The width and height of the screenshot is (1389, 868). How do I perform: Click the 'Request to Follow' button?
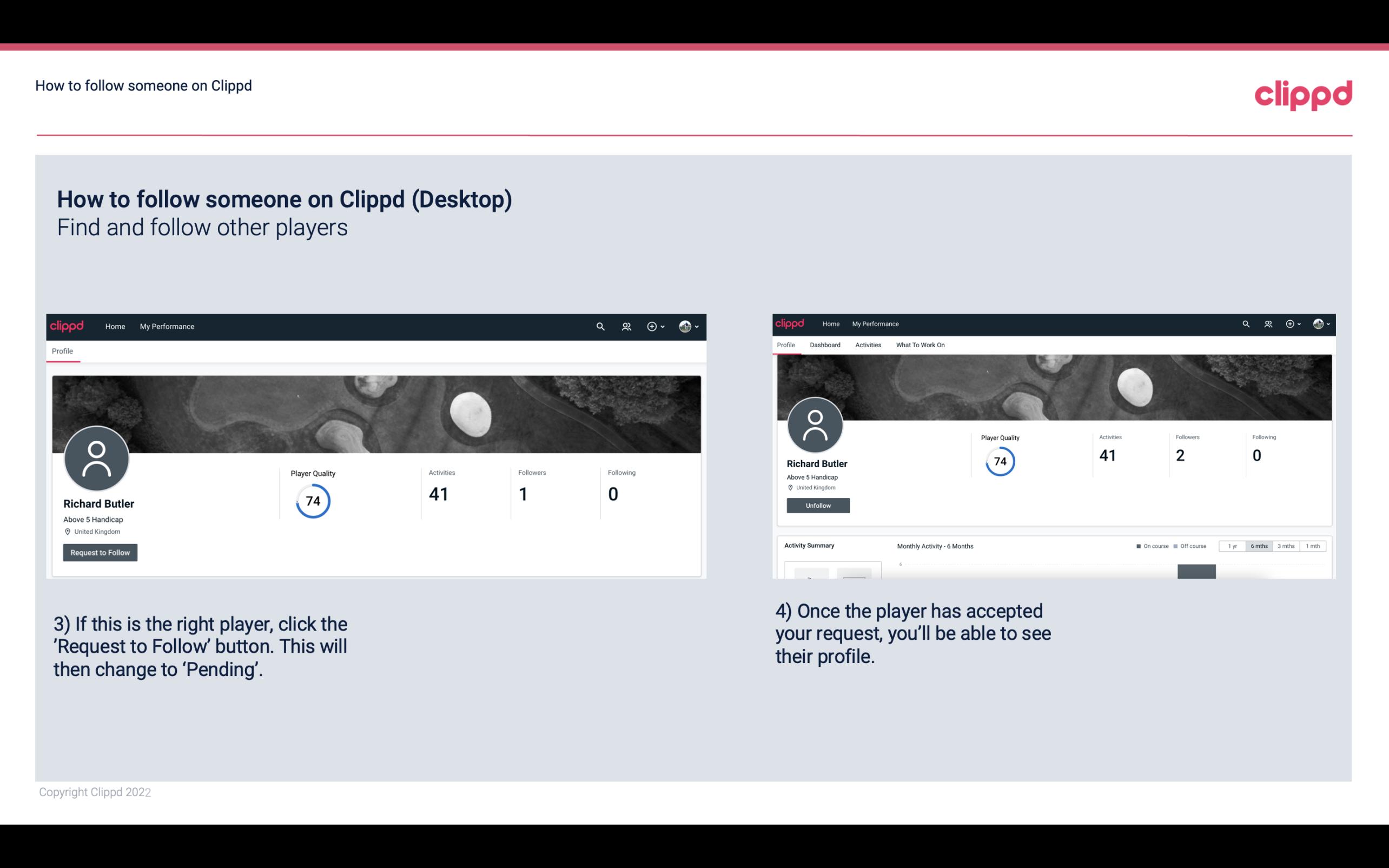(x=100, y=552)
